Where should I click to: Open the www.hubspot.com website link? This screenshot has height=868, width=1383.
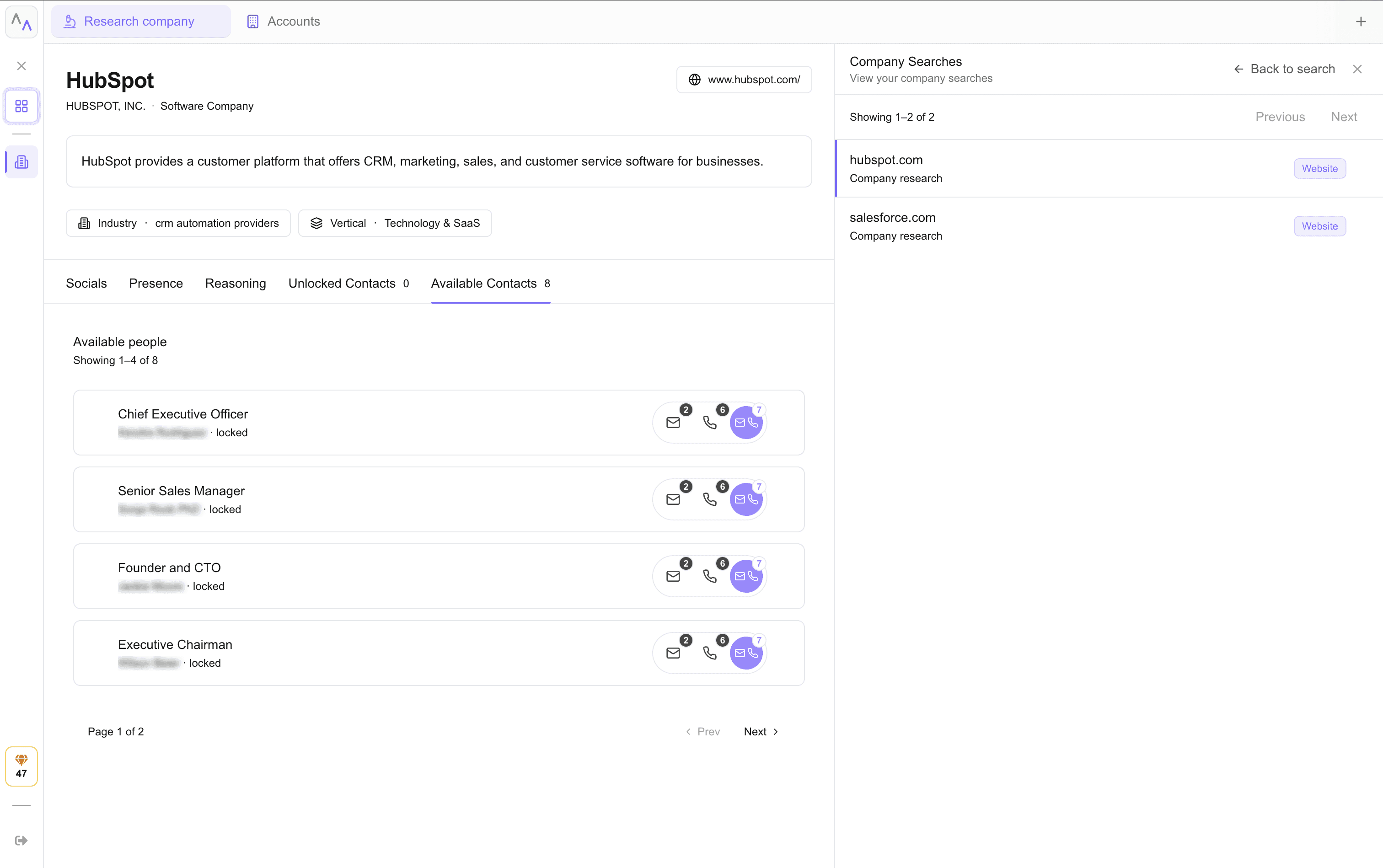[x=744, y=80]
